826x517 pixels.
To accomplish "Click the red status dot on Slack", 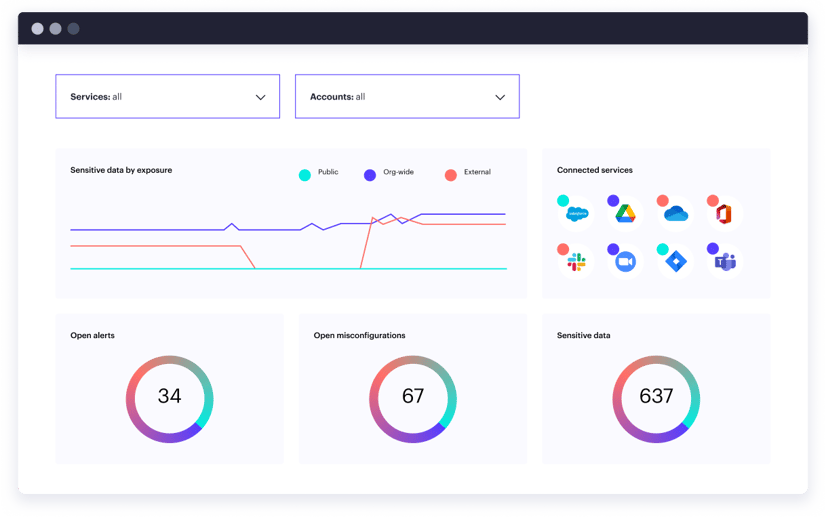I will [563, 249].
